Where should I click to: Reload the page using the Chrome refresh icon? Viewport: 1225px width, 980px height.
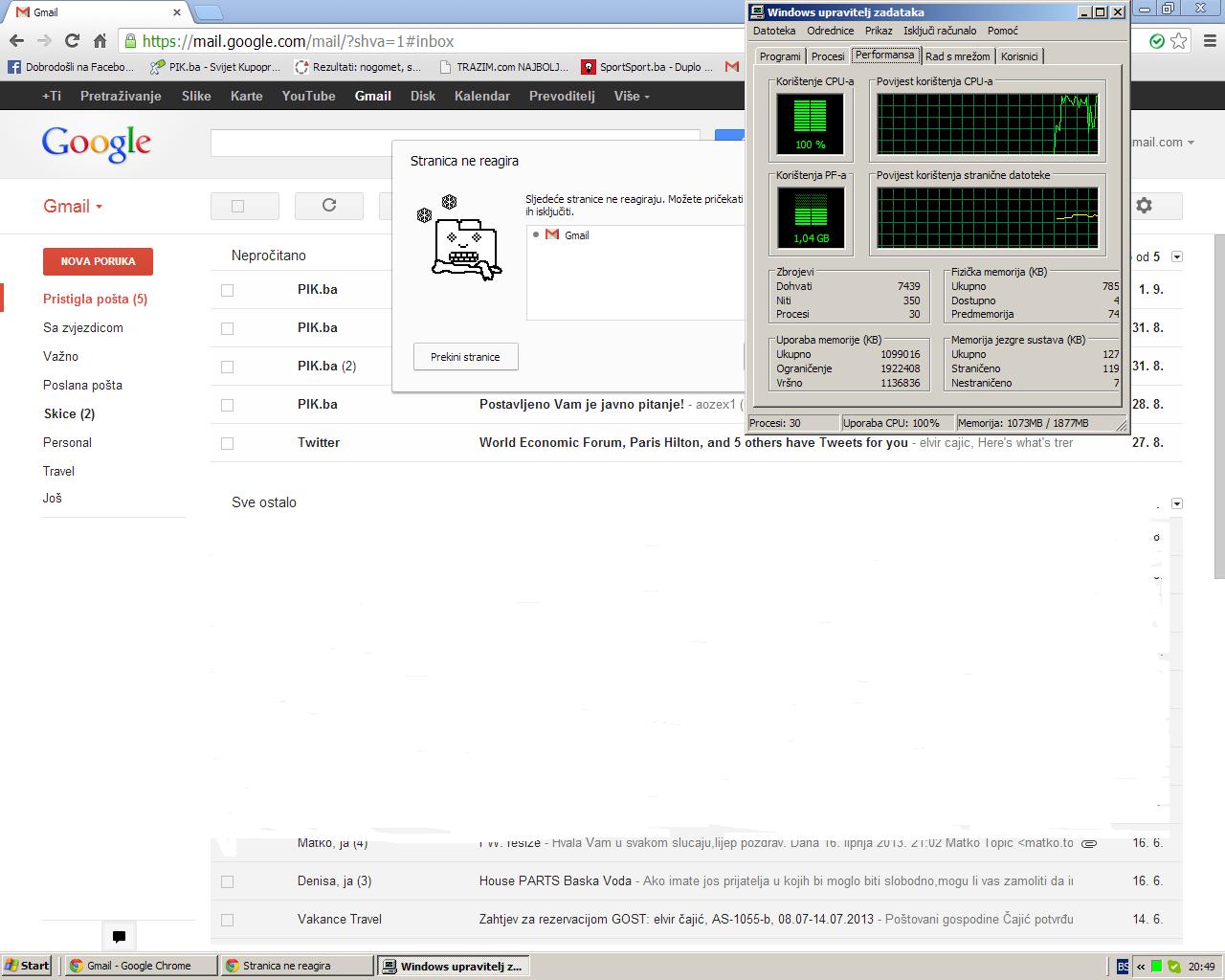click(72, 40)
